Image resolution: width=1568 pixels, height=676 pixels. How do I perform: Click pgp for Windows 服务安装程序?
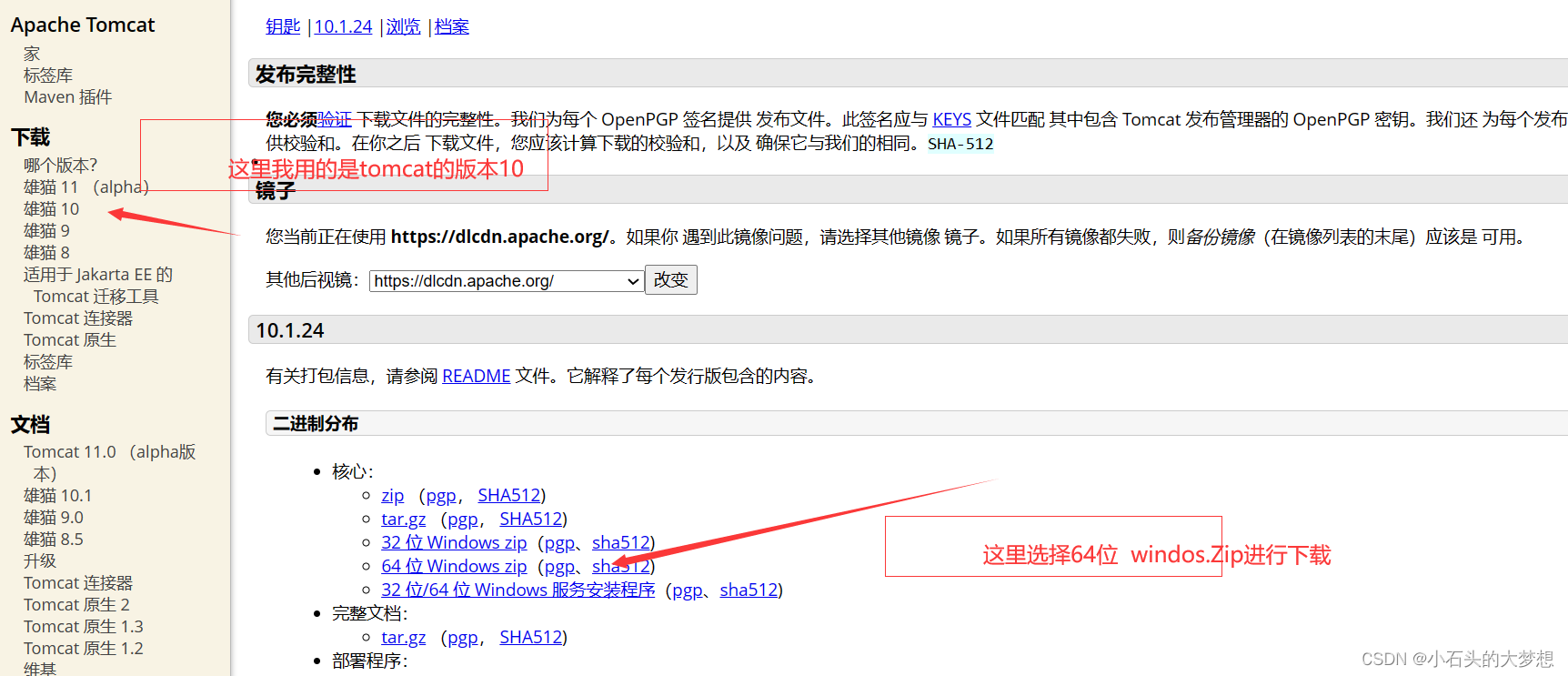point(688,590)
